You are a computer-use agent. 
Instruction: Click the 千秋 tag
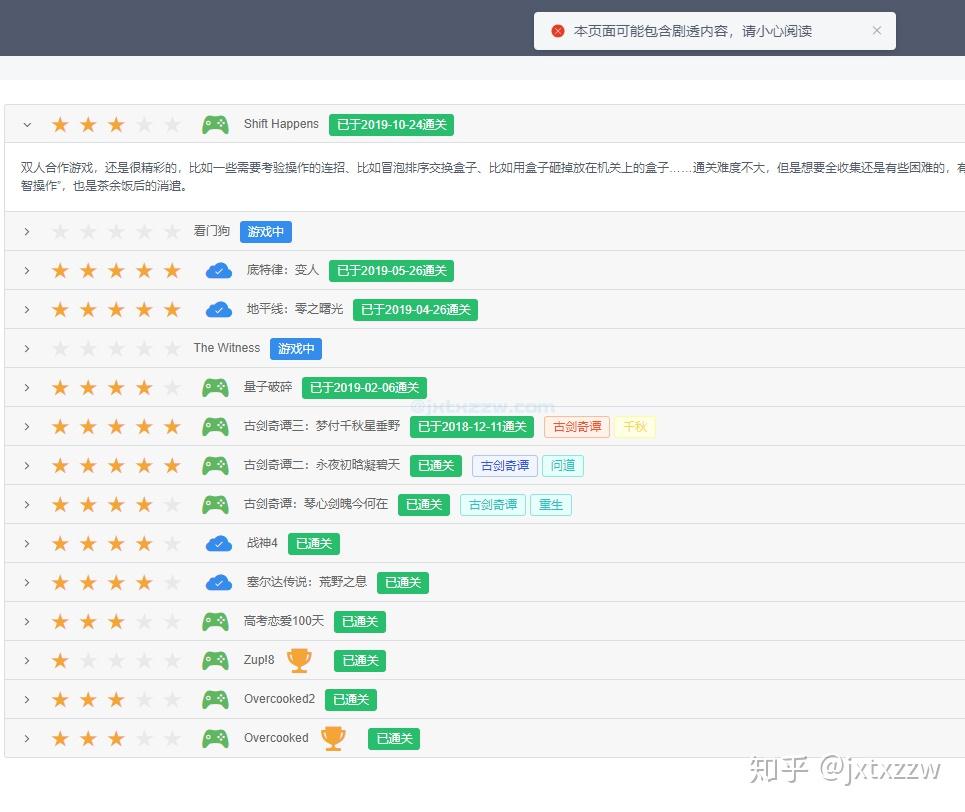tap(635, 427)
